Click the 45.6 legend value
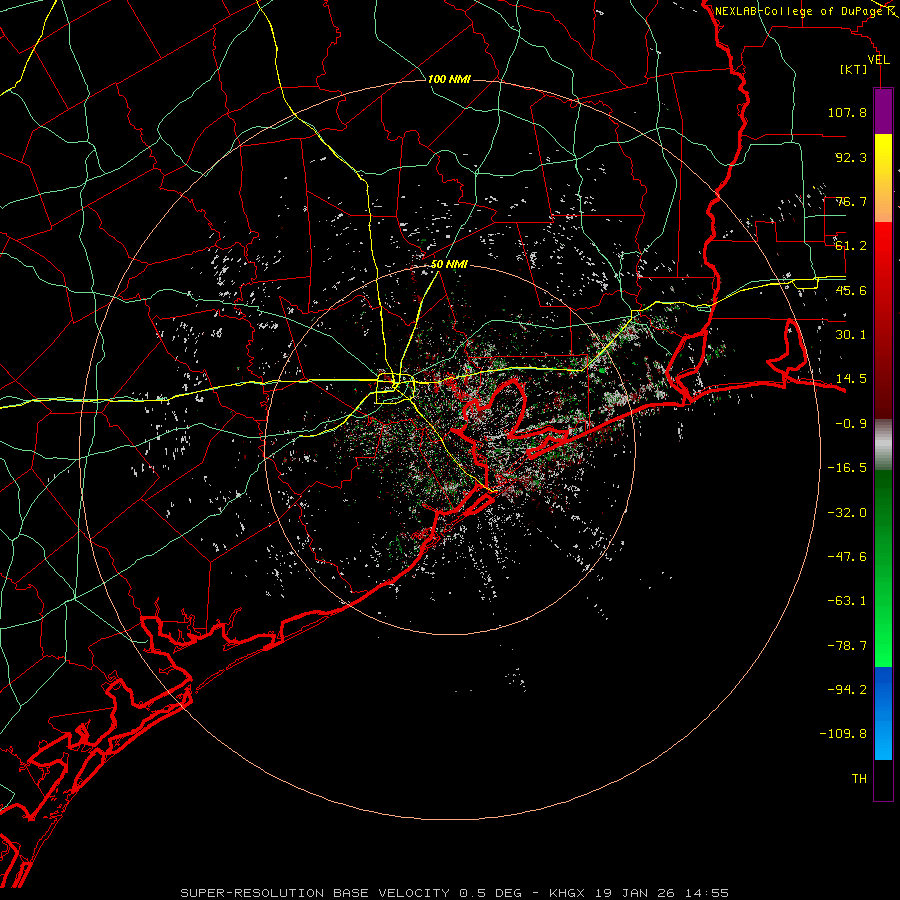This screenshot has height=900, width=900. (x=851, y=290)
